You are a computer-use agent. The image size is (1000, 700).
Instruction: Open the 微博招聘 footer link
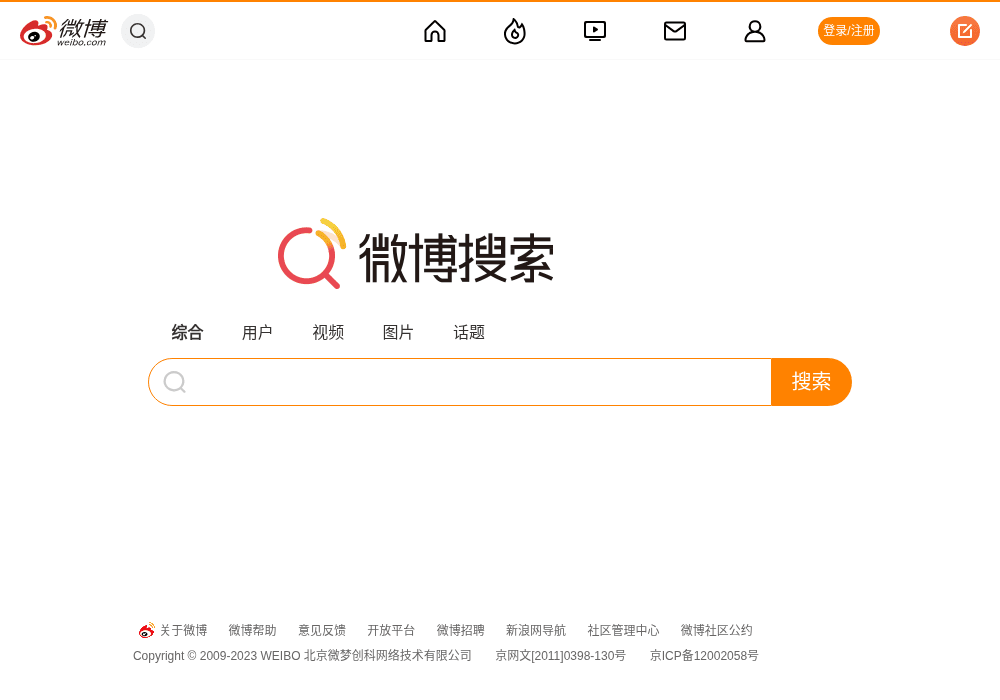[460, 631]
